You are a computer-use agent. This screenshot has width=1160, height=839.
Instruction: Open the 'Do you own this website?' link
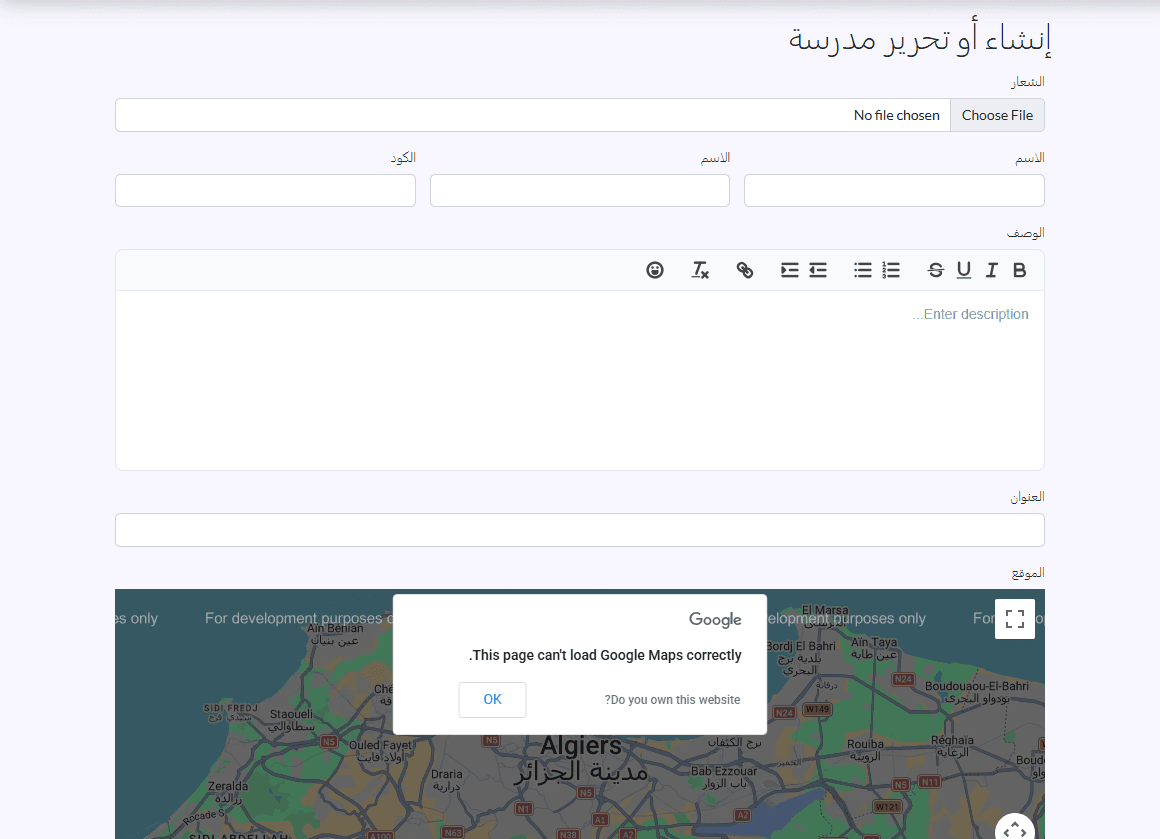pyautogui.click(x=672, y=700)
